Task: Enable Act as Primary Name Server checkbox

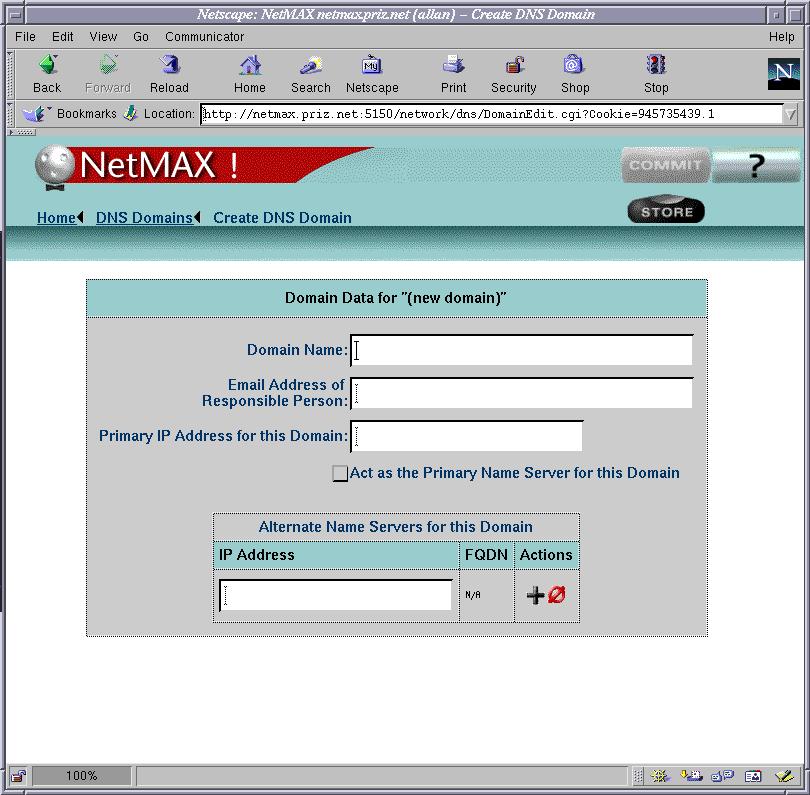Action: (x=341, y=474)
